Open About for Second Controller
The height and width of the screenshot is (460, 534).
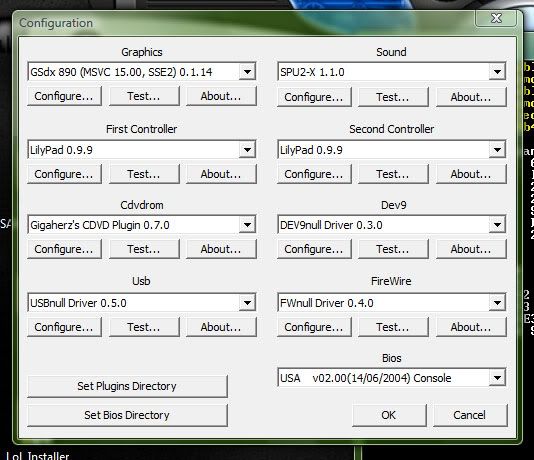point(471,174)
